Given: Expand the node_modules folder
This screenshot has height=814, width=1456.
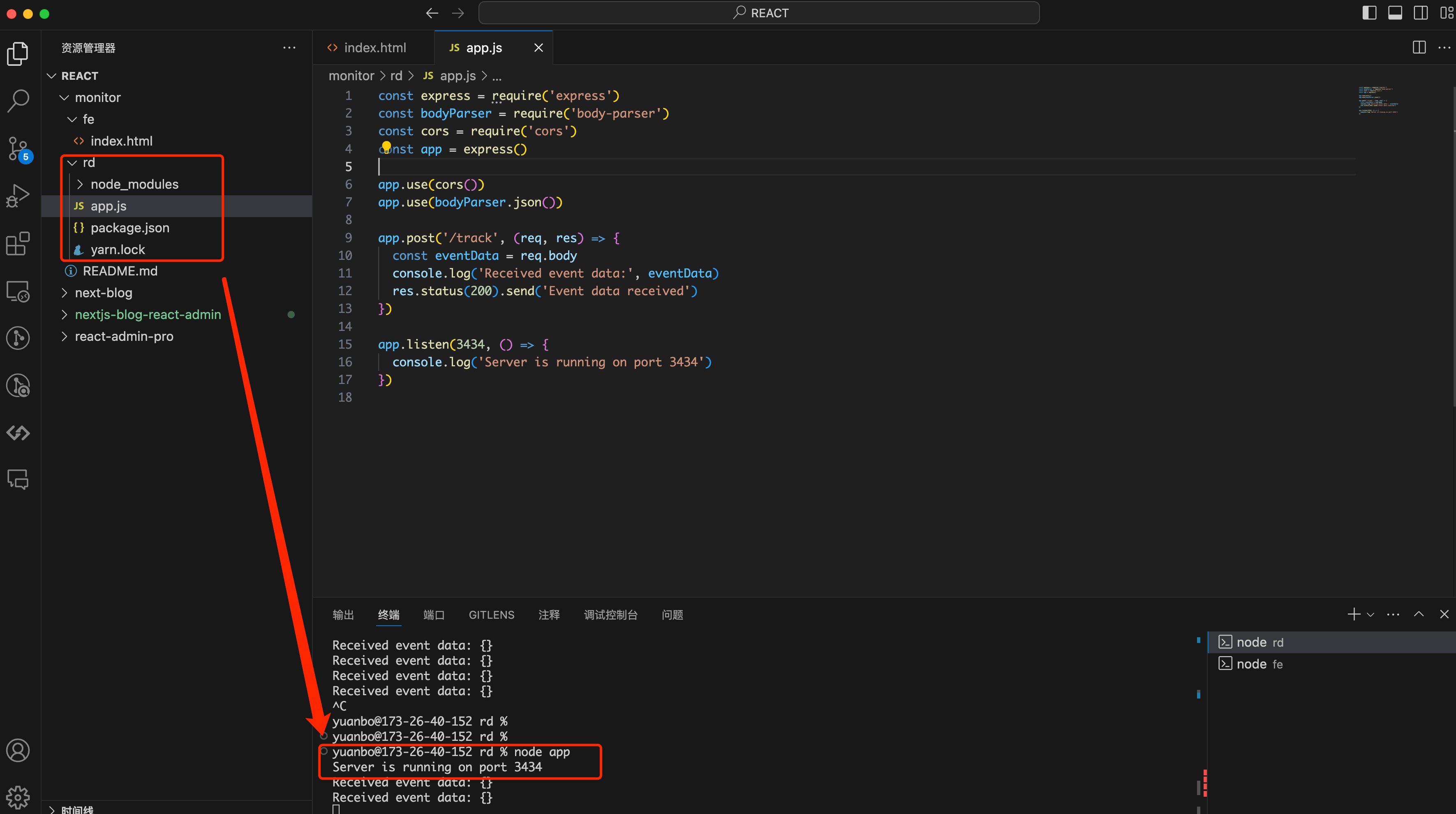Looking at the screenshot, I should pos(134,184).
